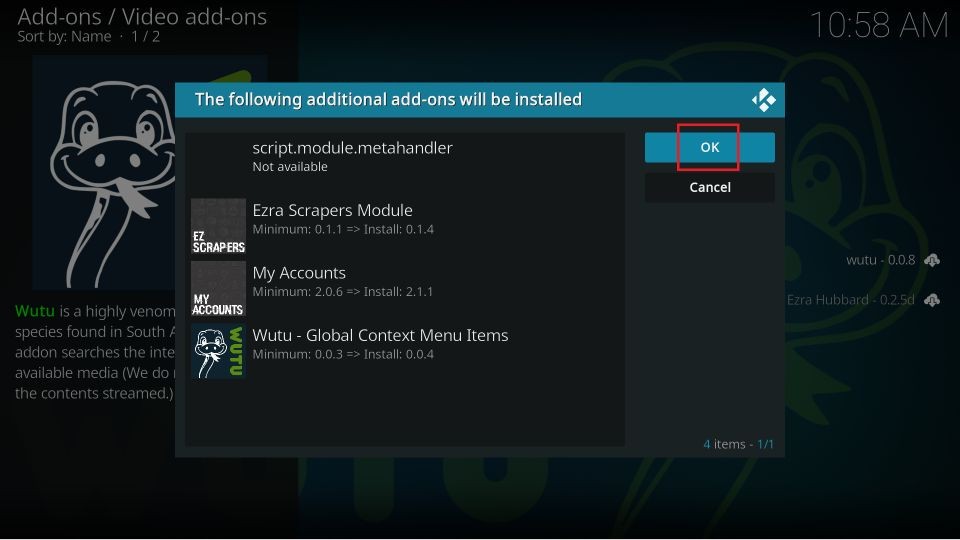The height and width of the screenshot is (540, 960).
Task: Confirm installation with the OK button
Action: [x=710, y=148]
